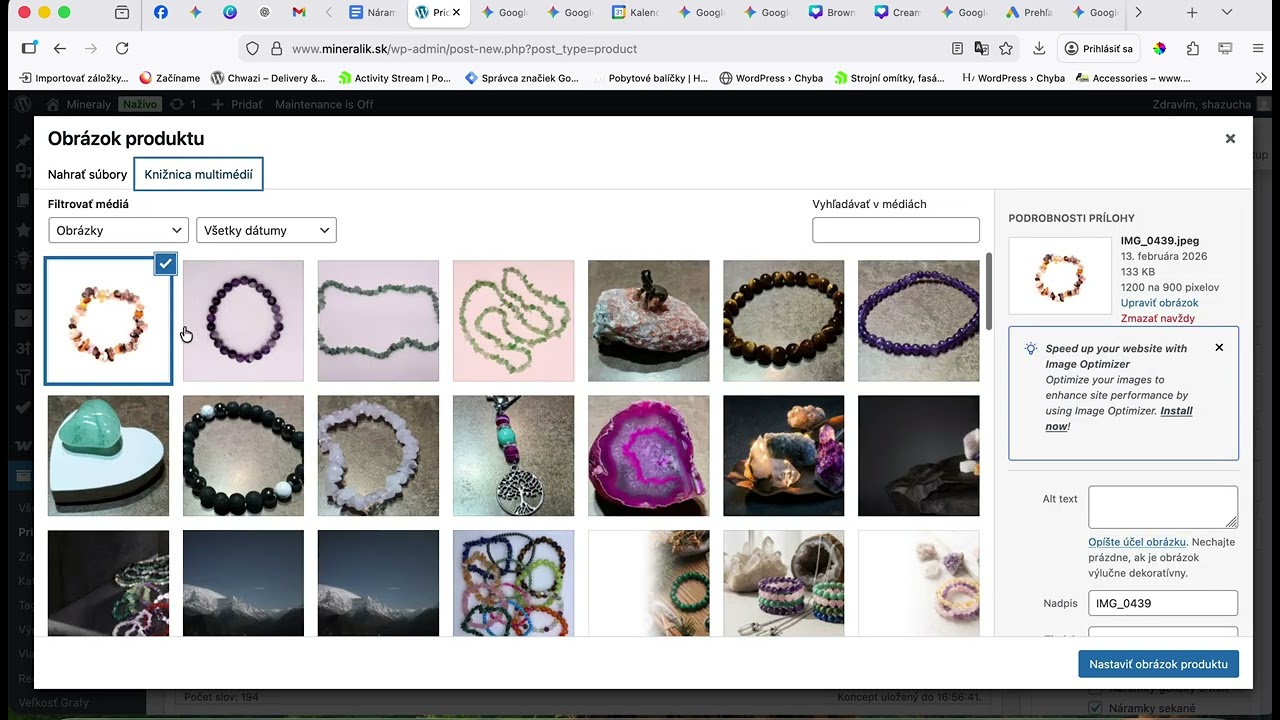The width and height of the screenshot is (1280, 720).
Task: Select the purple amethyst bracelet on pink thumbnail
Action: click(243, 321)
